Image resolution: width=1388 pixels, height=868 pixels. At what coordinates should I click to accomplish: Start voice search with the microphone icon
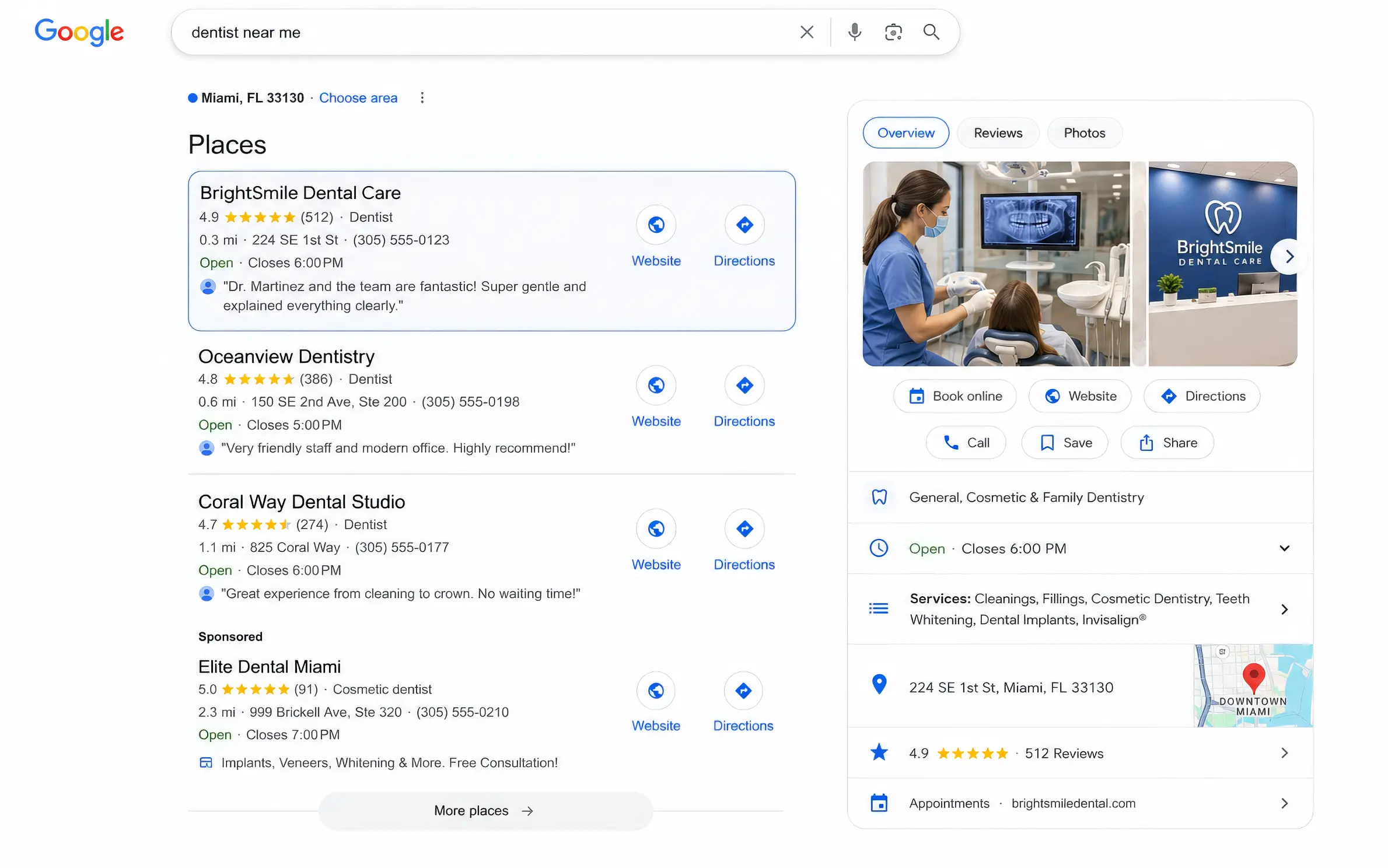coord(854,32)
